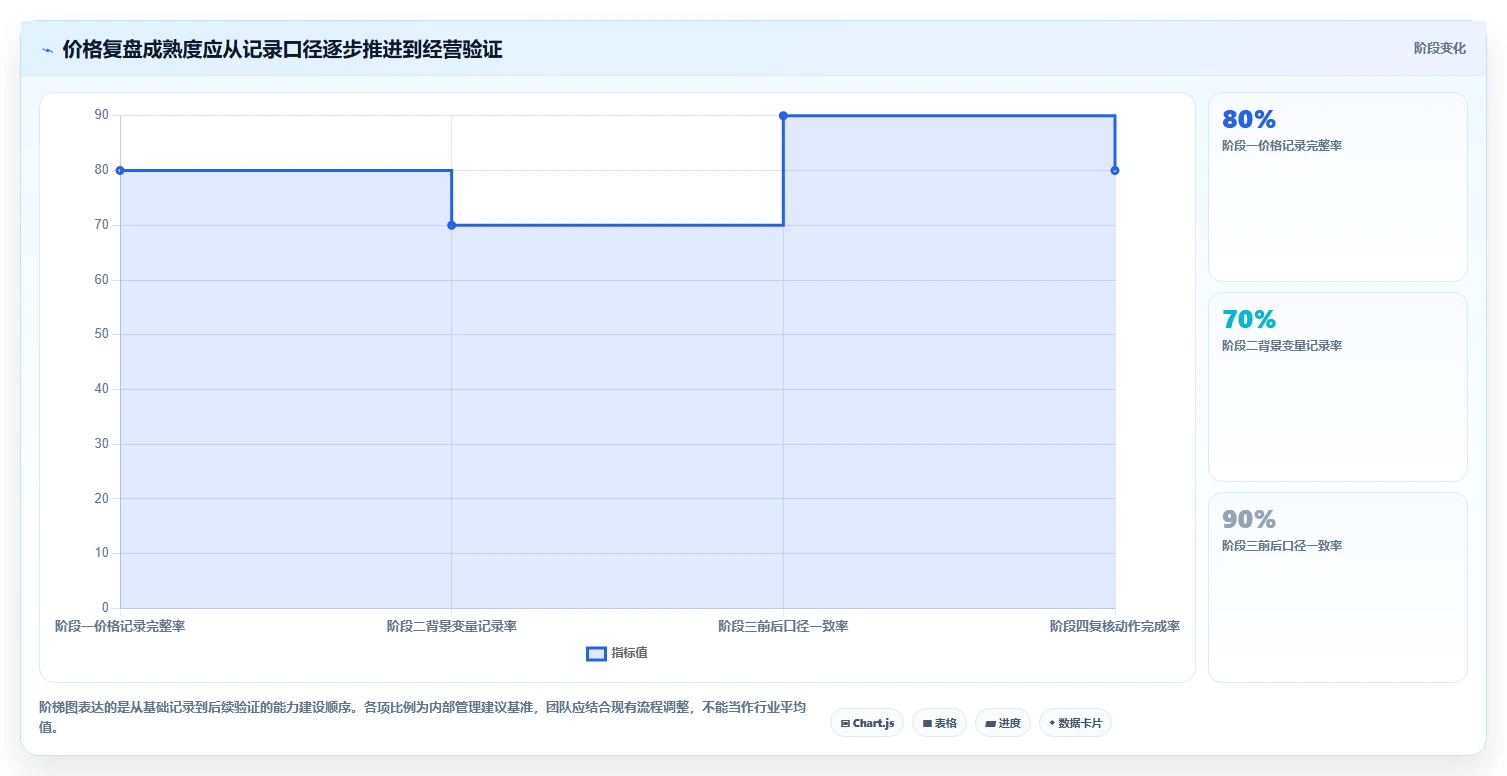Click the chart data point for 阶段三

[783, 116]
